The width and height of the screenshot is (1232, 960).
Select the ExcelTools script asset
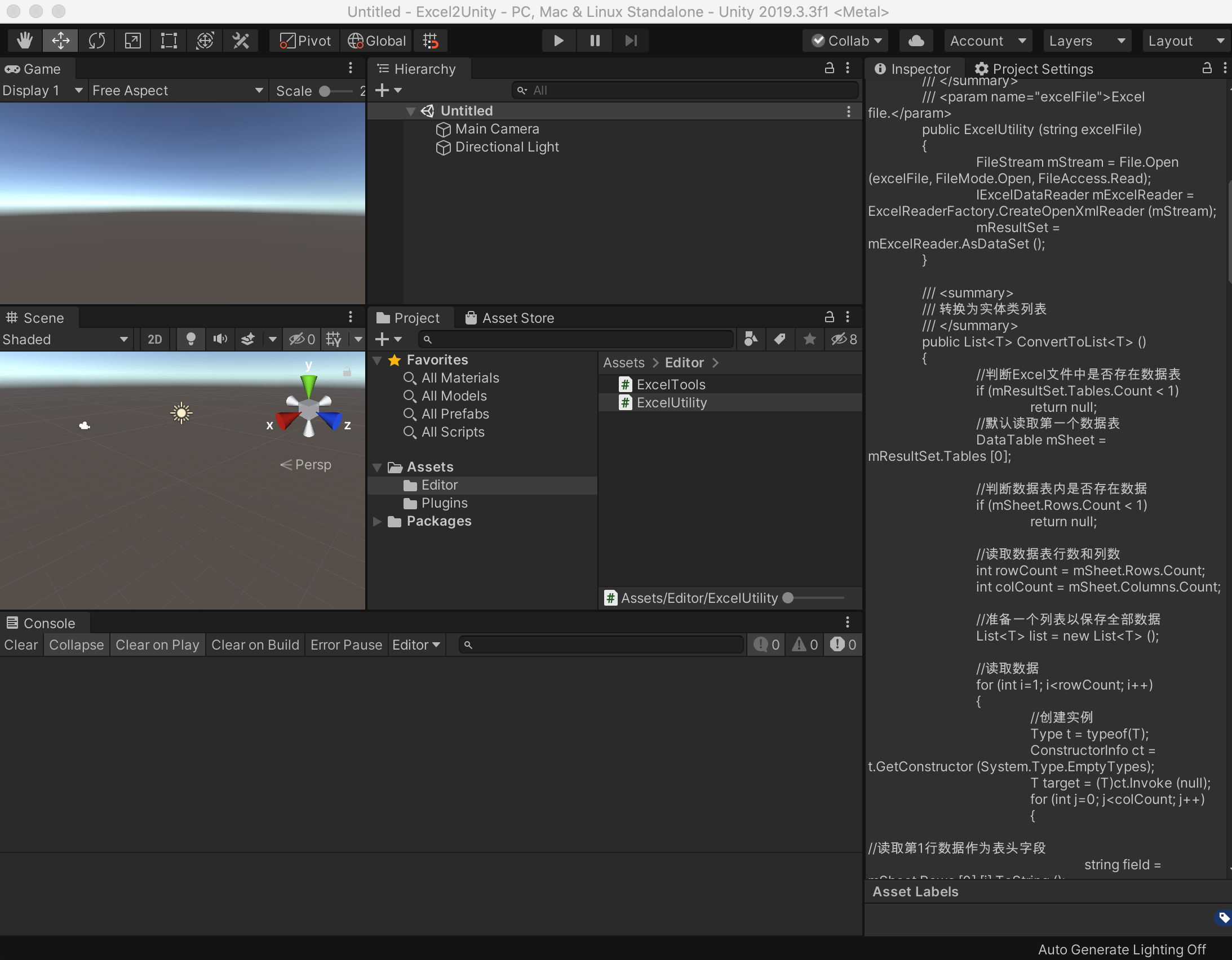pos(671,385)
